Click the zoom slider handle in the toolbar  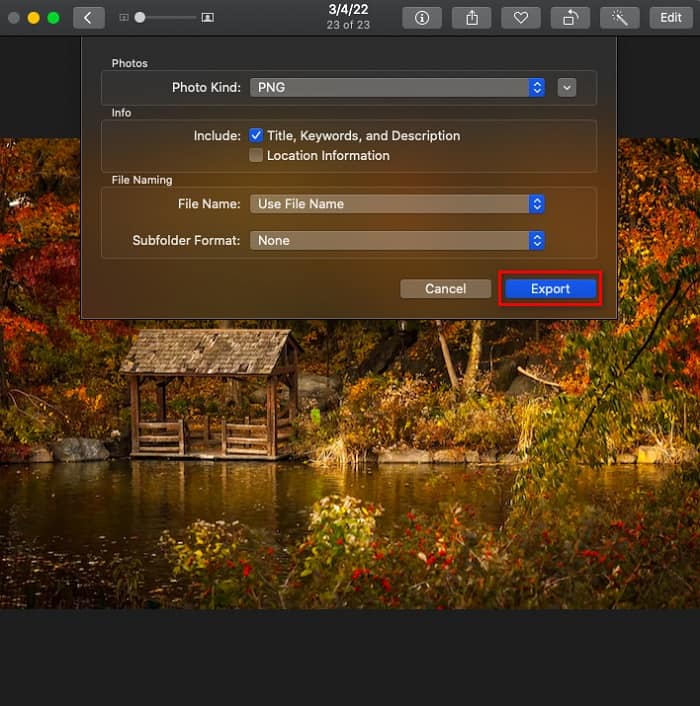tap(140, 18)
